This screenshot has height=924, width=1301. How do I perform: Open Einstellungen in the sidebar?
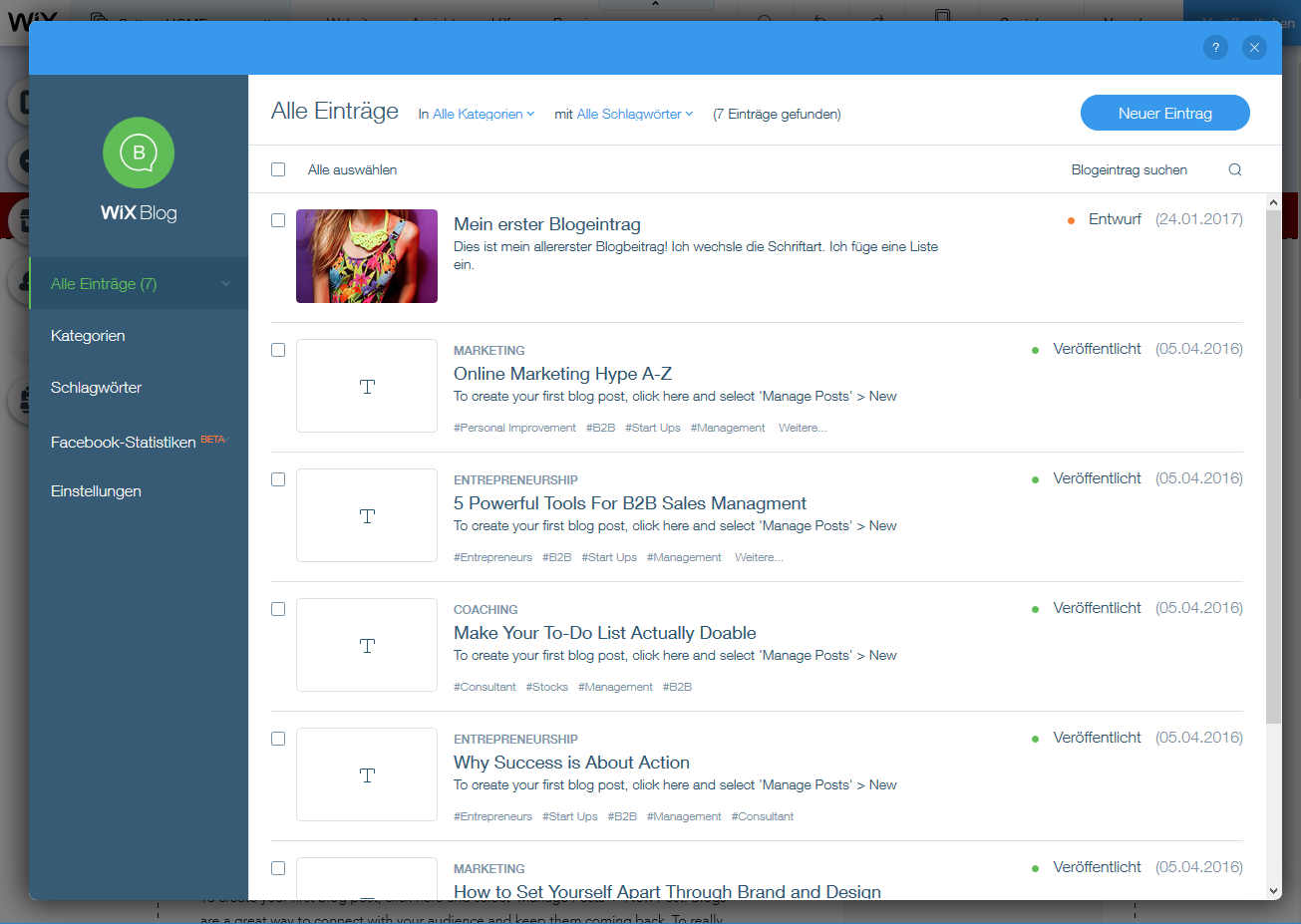(96, 491)
